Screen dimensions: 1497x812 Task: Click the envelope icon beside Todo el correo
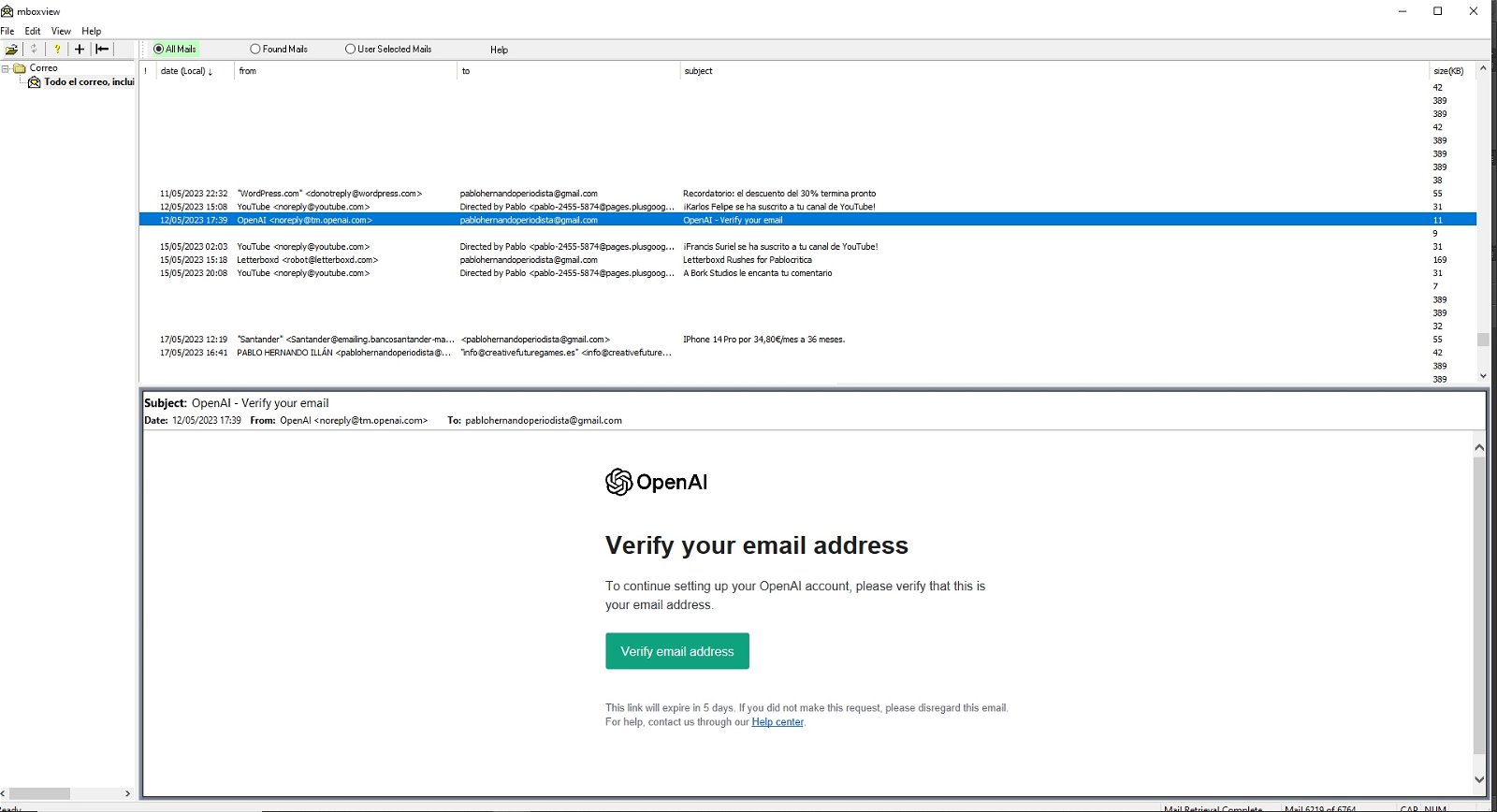[35, 82]
